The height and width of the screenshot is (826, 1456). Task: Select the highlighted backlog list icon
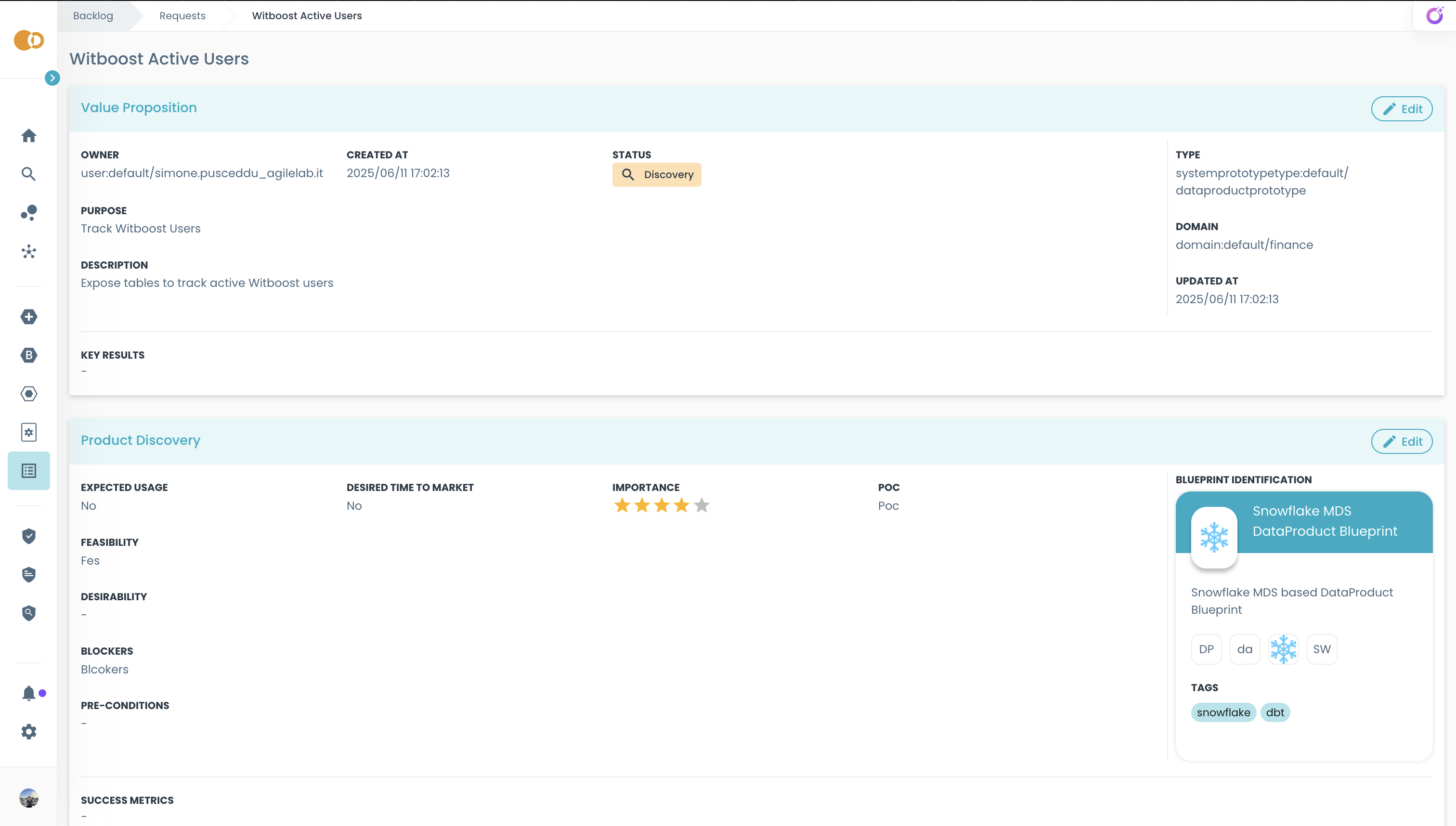coord(29,471)
